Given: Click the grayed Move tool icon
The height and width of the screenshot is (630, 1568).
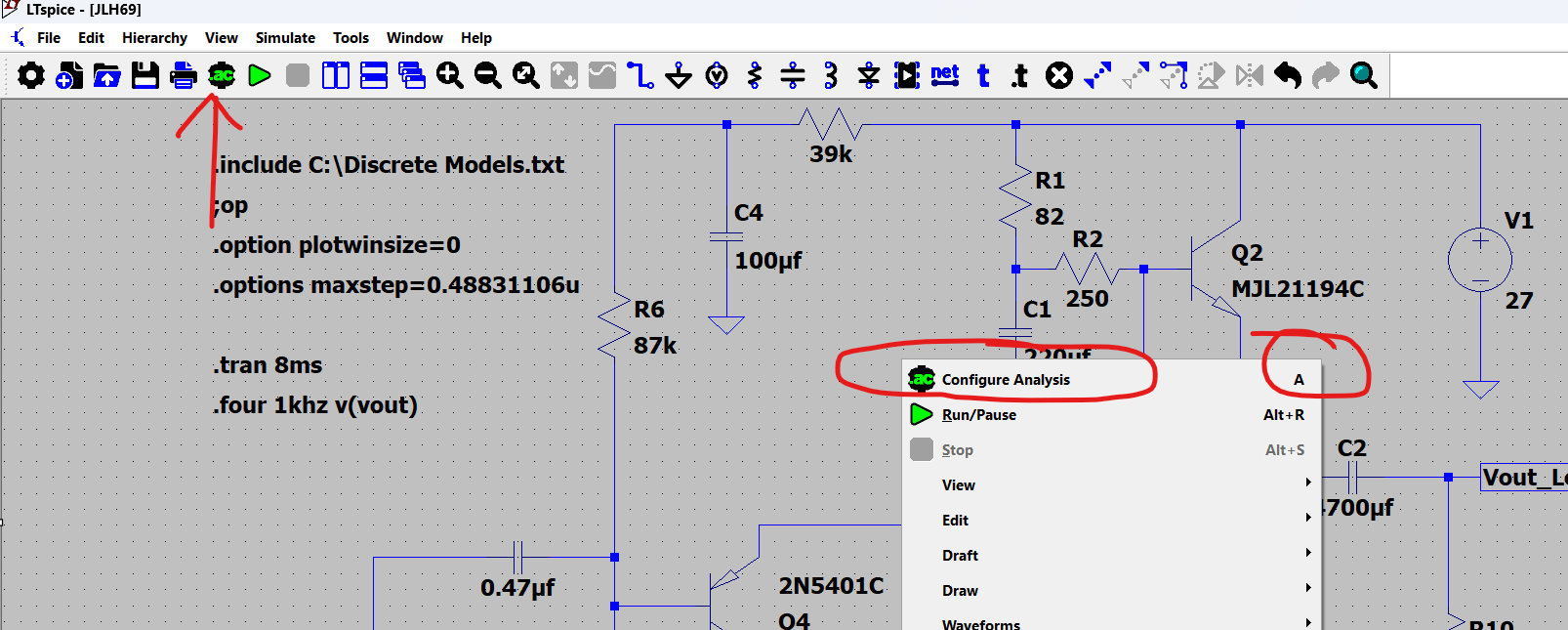Looking at the screenshot, I should (1135, 75).
